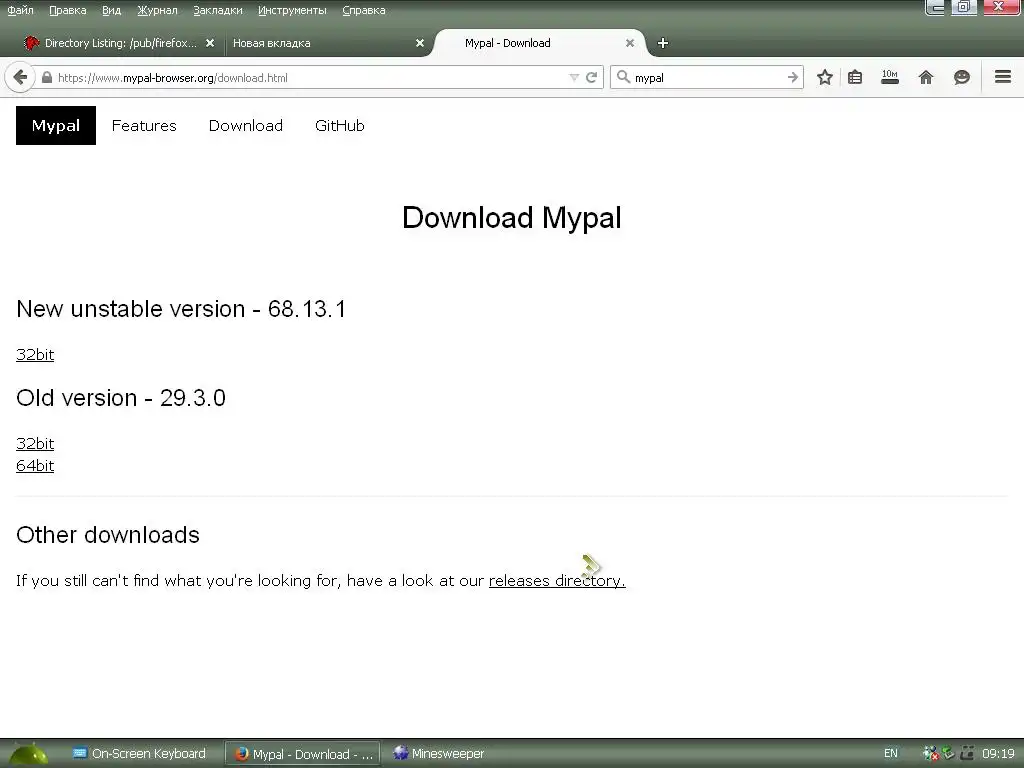Click the dark tray icon beside clock
The width and height of the screenshot is (1024, 768).
coord(967,754)
